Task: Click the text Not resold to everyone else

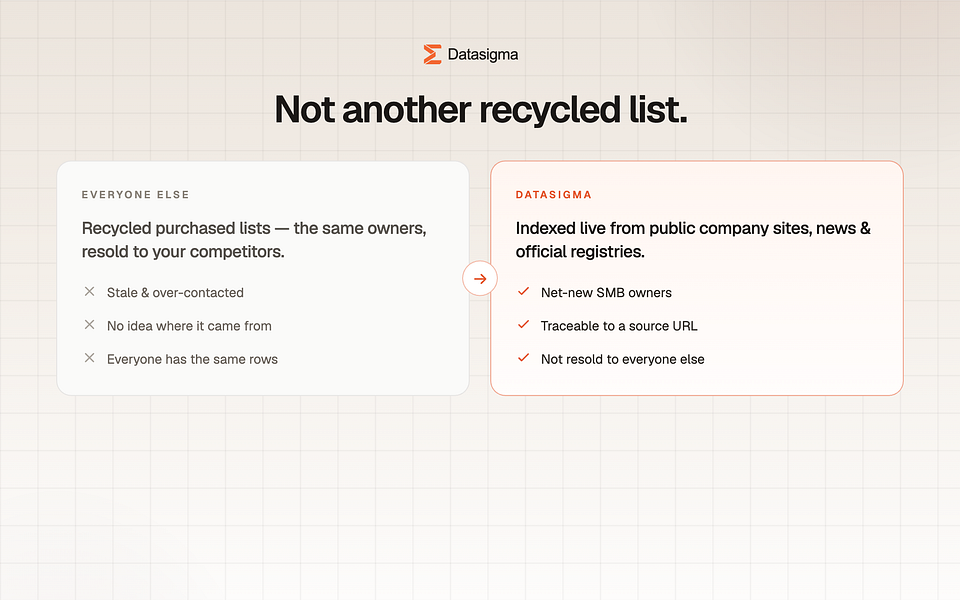Action: pyautogui.click(x=623, y=359)
